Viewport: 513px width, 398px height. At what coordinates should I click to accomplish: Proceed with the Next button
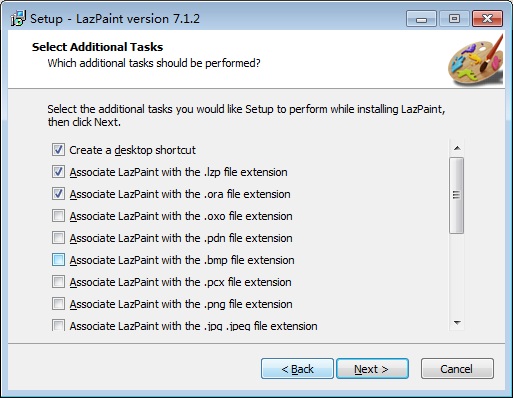click(x=372, y=369)
